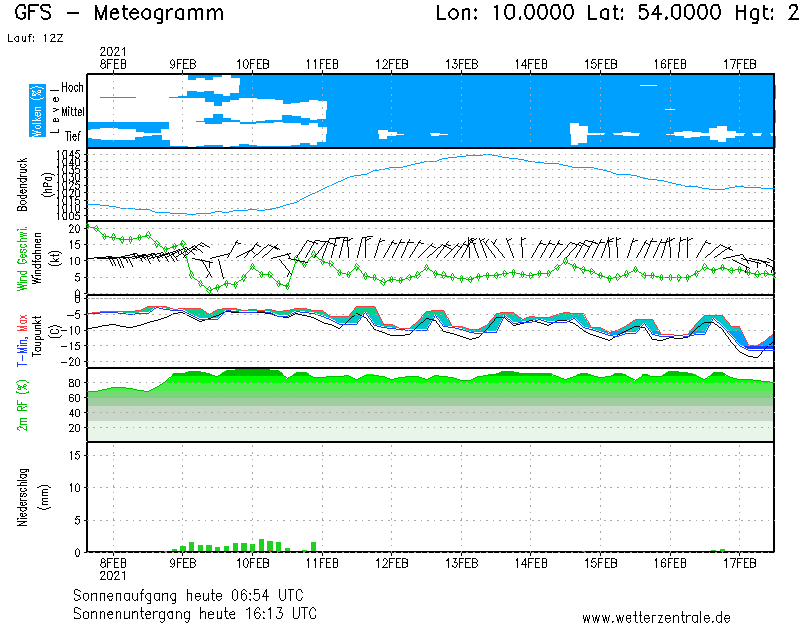Click the 2m RF (%) humidity label
This screenshot has width=800, height=625.
20,403
